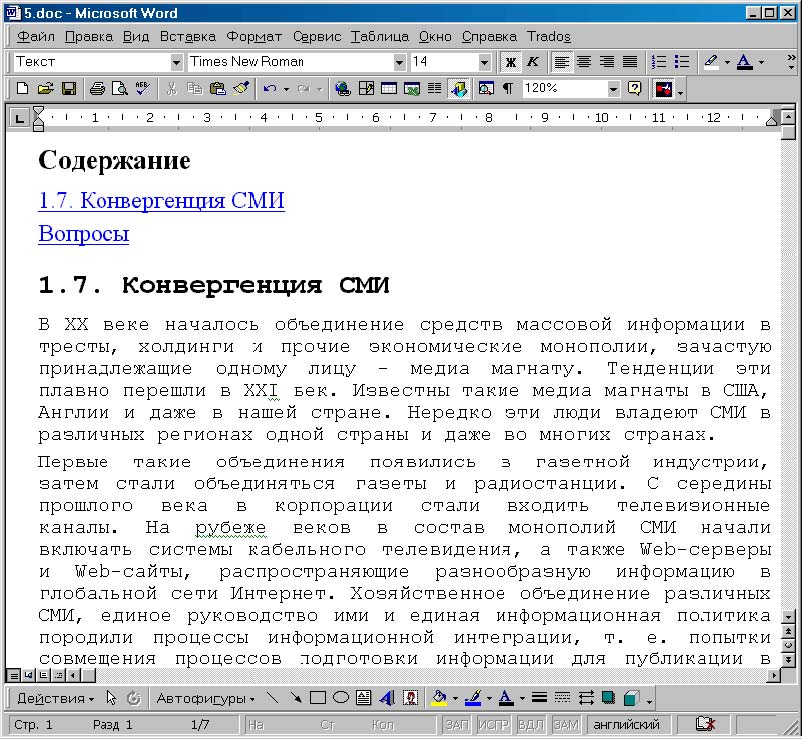The height and width of the screenshot is (739, 802).
Task: Apply the drawing toolbar font color
Action: (506, 698)
